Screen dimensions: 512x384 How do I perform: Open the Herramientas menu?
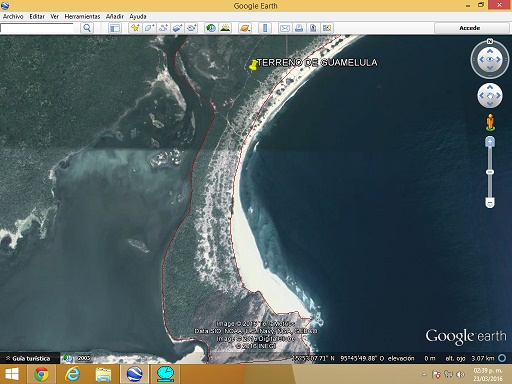[82, 16]
